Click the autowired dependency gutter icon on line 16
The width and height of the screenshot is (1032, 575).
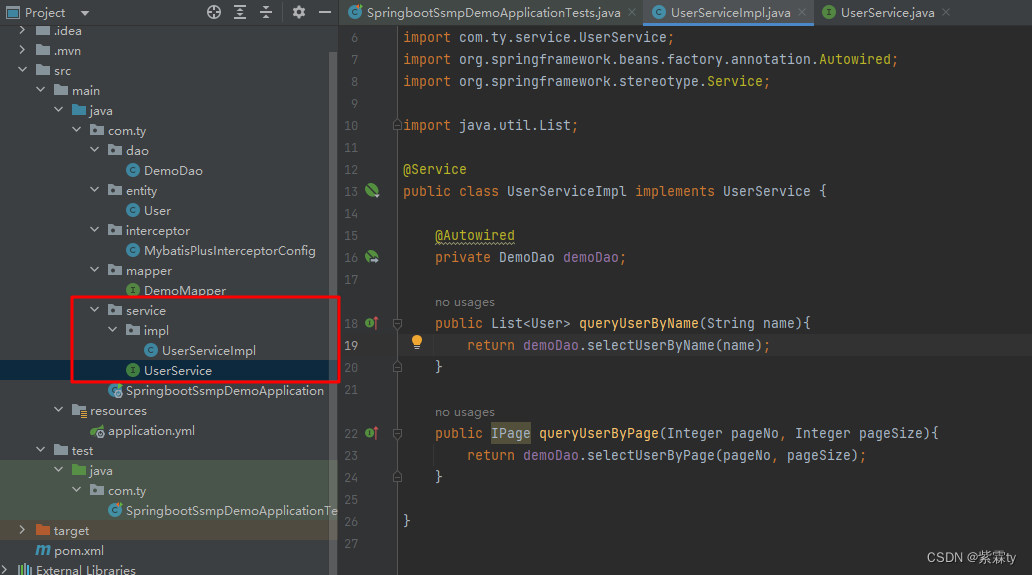372,257
